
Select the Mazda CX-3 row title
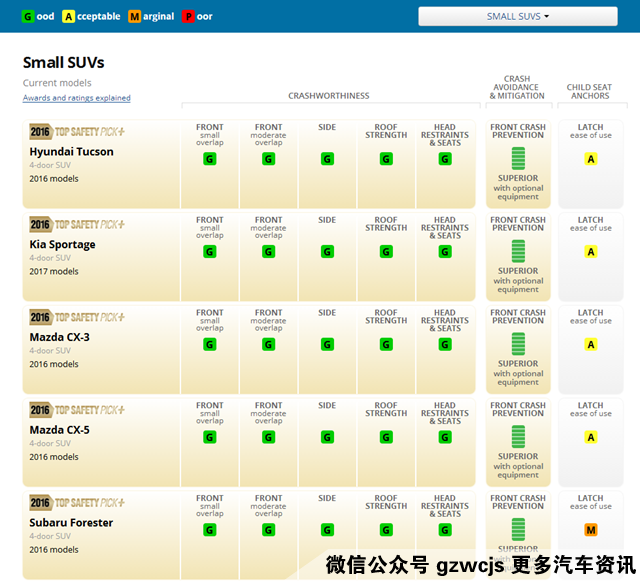59,338
